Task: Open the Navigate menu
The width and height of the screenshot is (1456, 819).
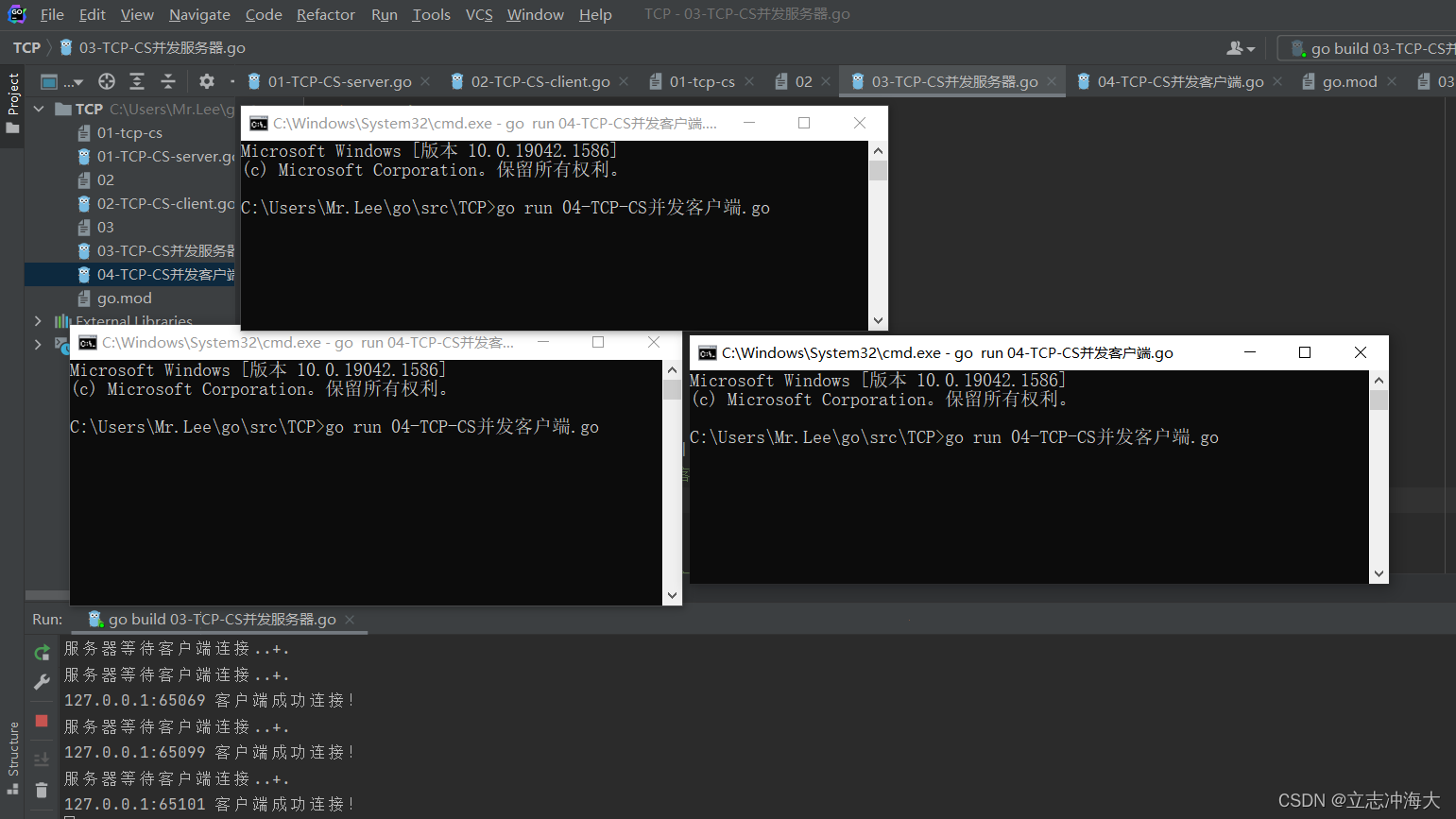Action: point(199,14)
